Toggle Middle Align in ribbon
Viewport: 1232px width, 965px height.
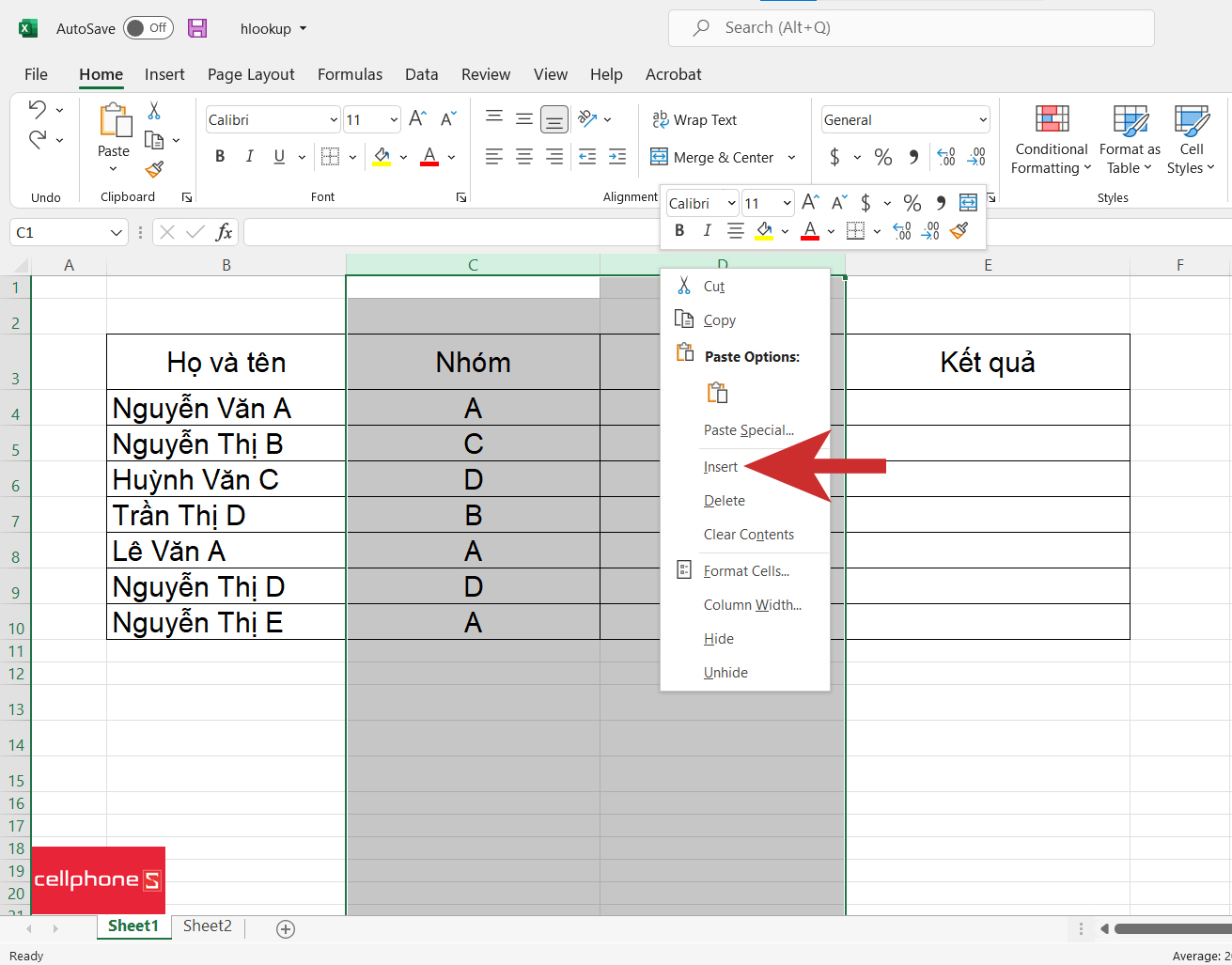pyautogui.click(x=524, y=119)
